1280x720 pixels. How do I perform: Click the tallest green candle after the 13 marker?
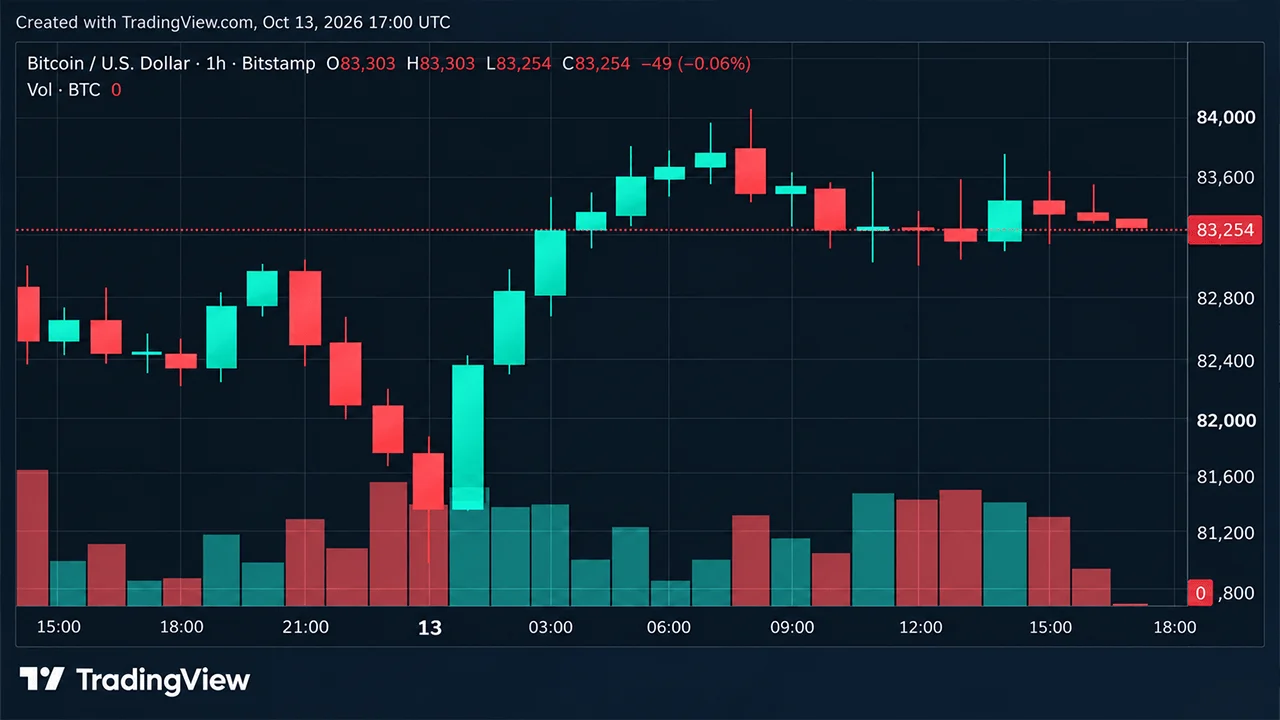point(468,437)
